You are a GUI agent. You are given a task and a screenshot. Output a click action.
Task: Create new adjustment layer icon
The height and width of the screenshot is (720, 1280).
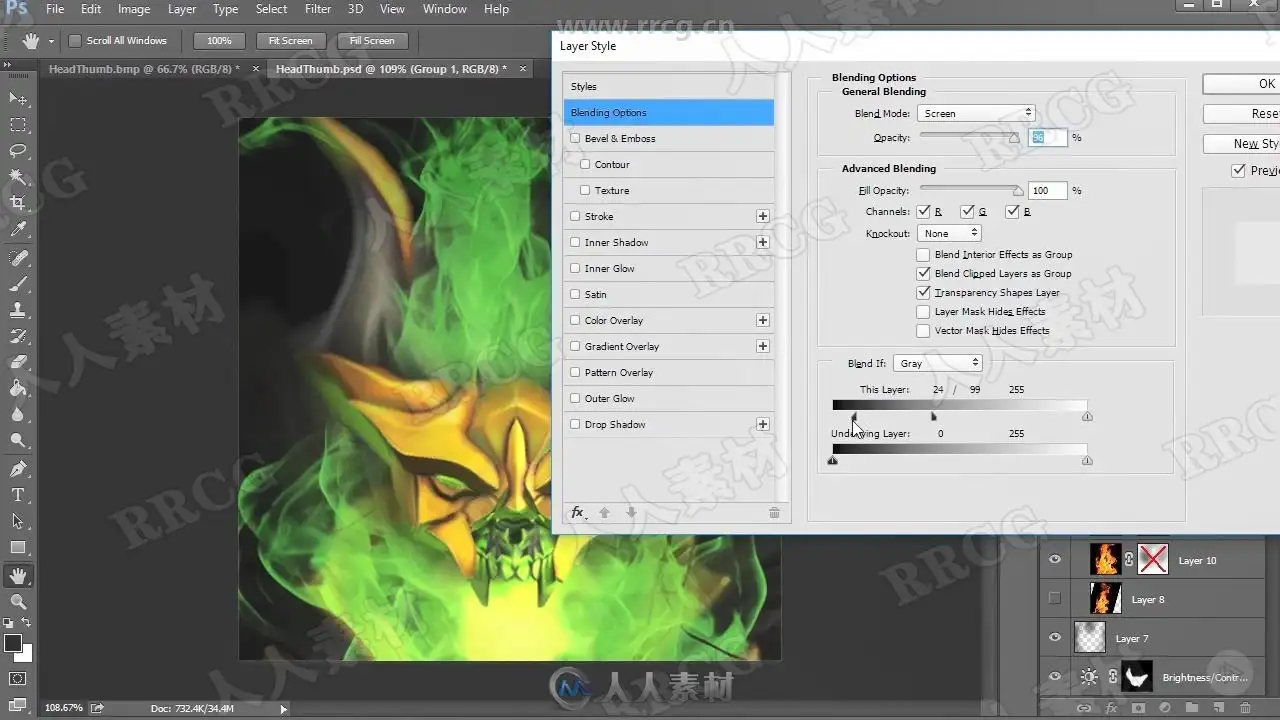pos(1165,708)
